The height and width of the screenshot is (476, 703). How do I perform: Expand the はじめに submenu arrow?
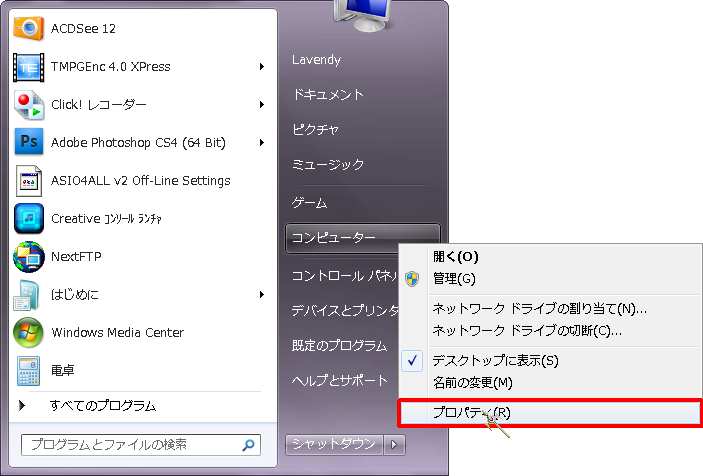click(262, 294)
